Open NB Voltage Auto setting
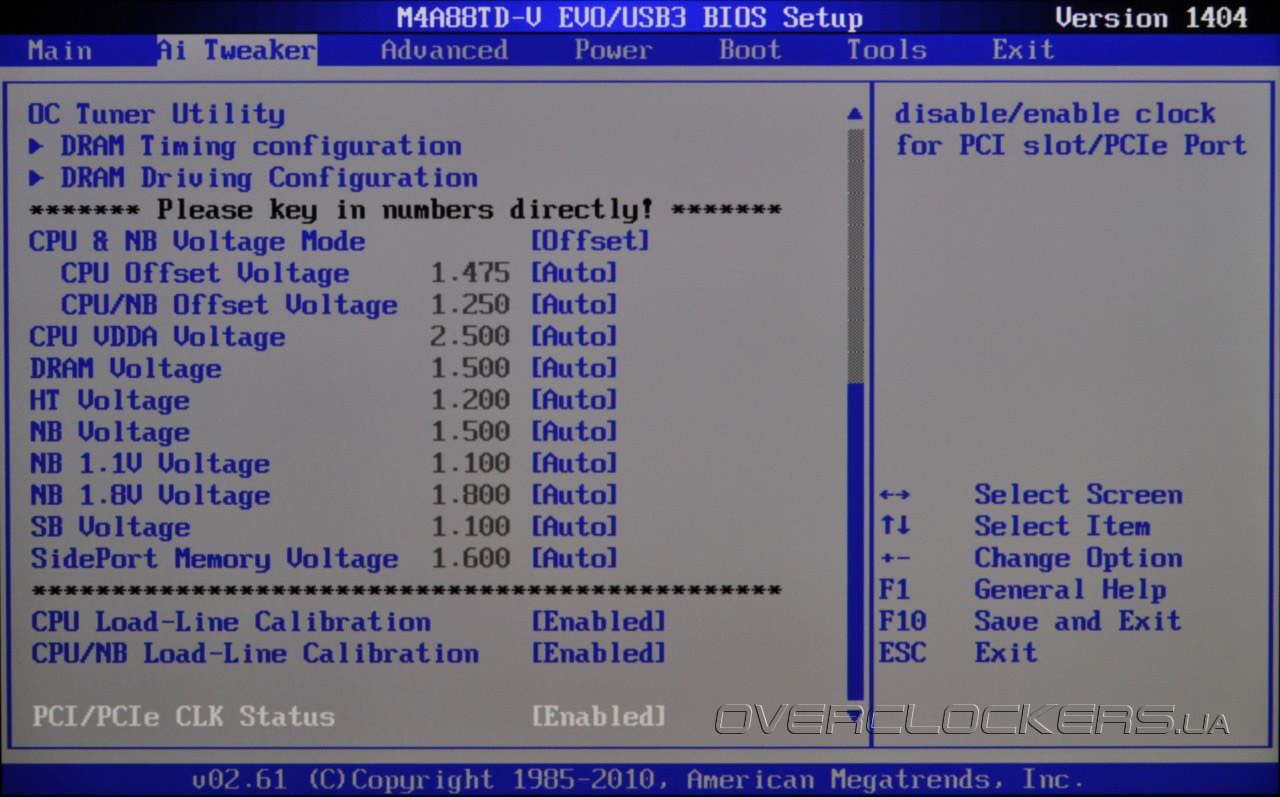This screenshot has width=1280, height=797. (574, 432)
